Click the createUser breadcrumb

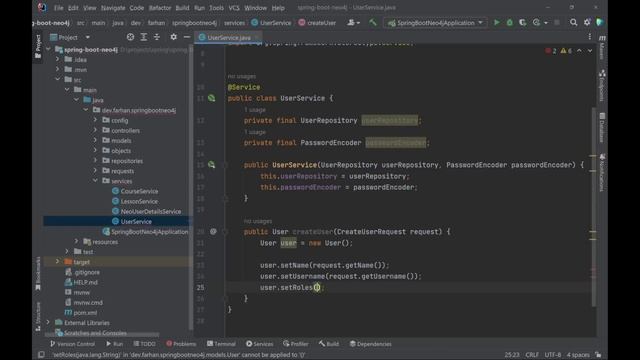318,23
